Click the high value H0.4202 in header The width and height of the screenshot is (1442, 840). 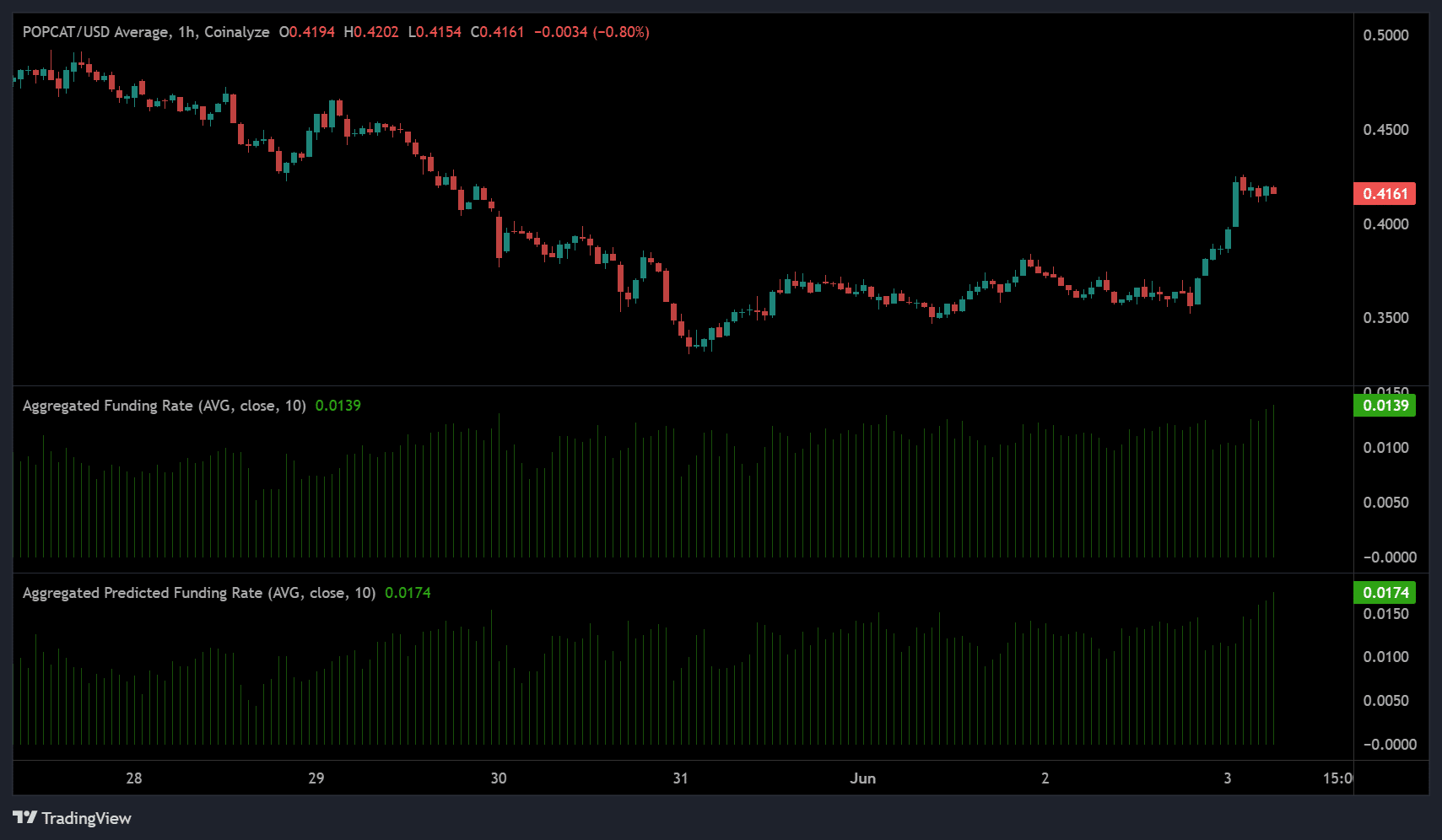coord(371,32)
